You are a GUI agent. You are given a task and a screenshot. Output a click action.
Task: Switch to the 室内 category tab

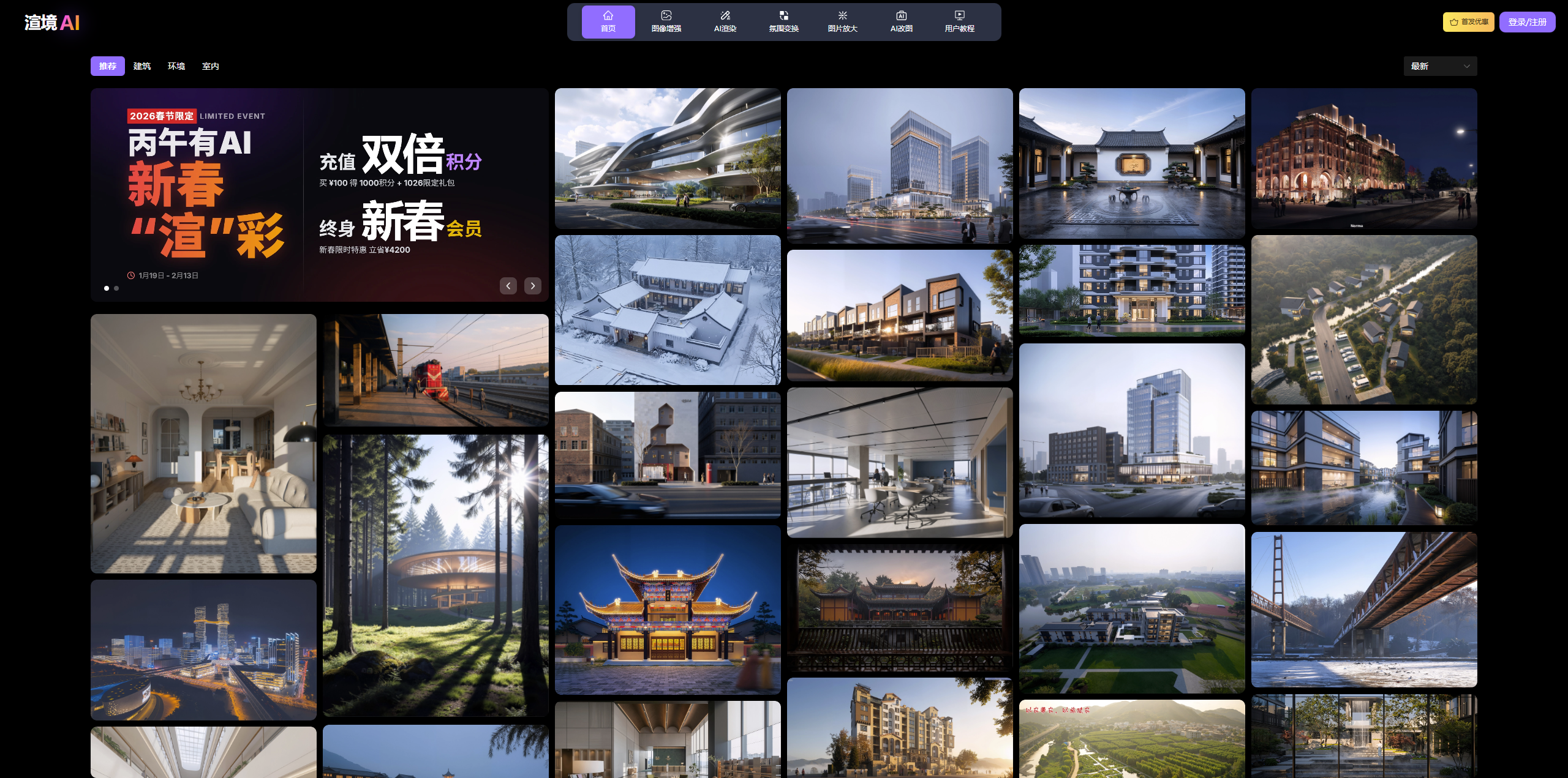(x=210, y=66)
